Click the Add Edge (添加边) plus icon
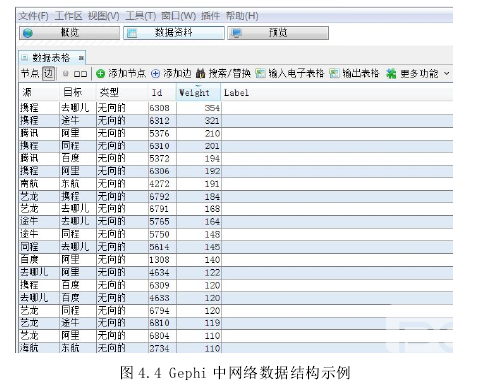 coord(155,74)
